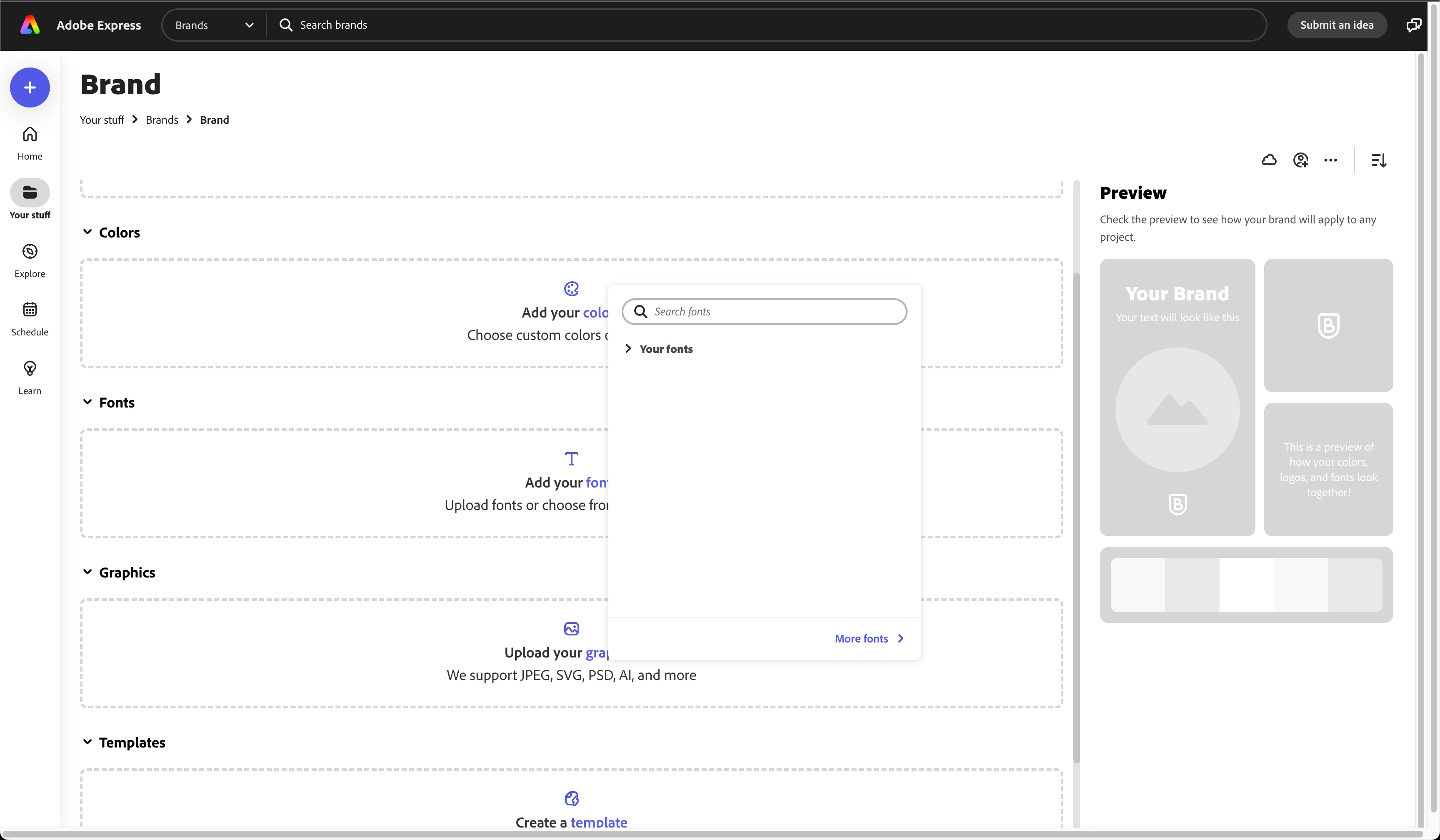Click the Search fonts input field
Image resolution: width=1440 pixels, height=840 pixels.
pos(771,311)
